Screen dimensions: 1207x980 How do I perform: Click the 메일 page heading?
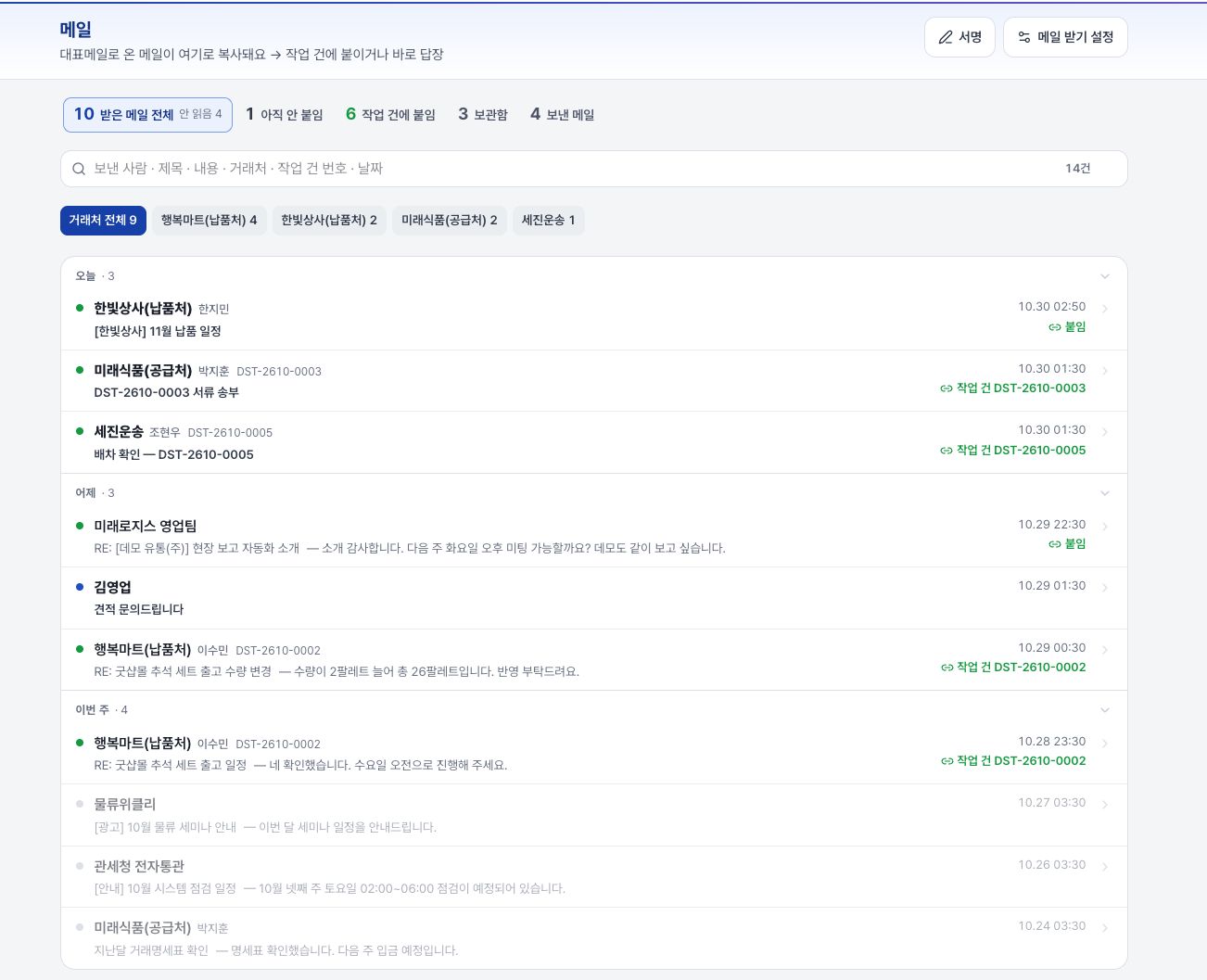76,30
